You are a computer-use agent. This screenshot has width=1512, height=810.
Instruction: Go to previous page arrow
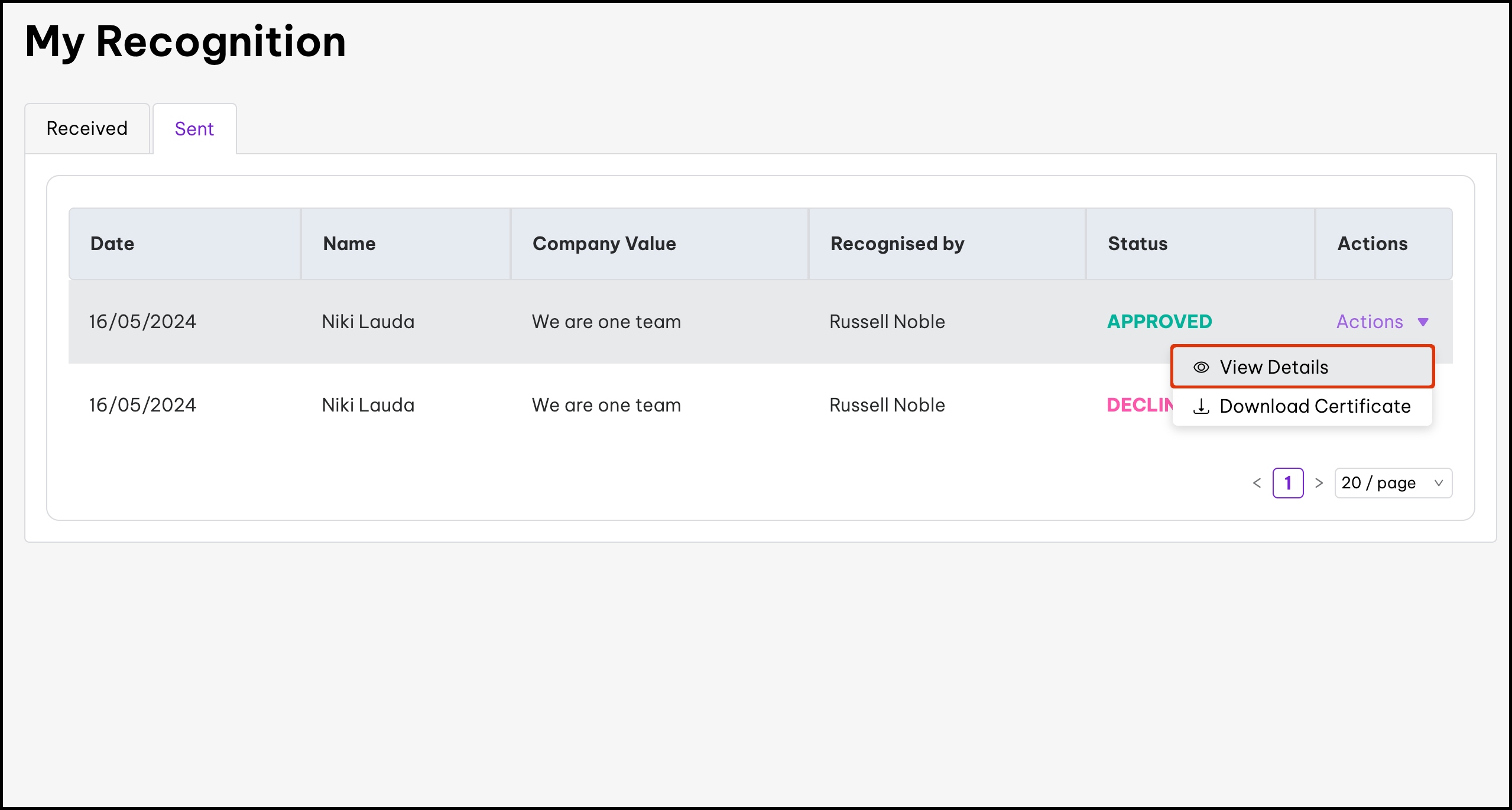pos(1257,483)
